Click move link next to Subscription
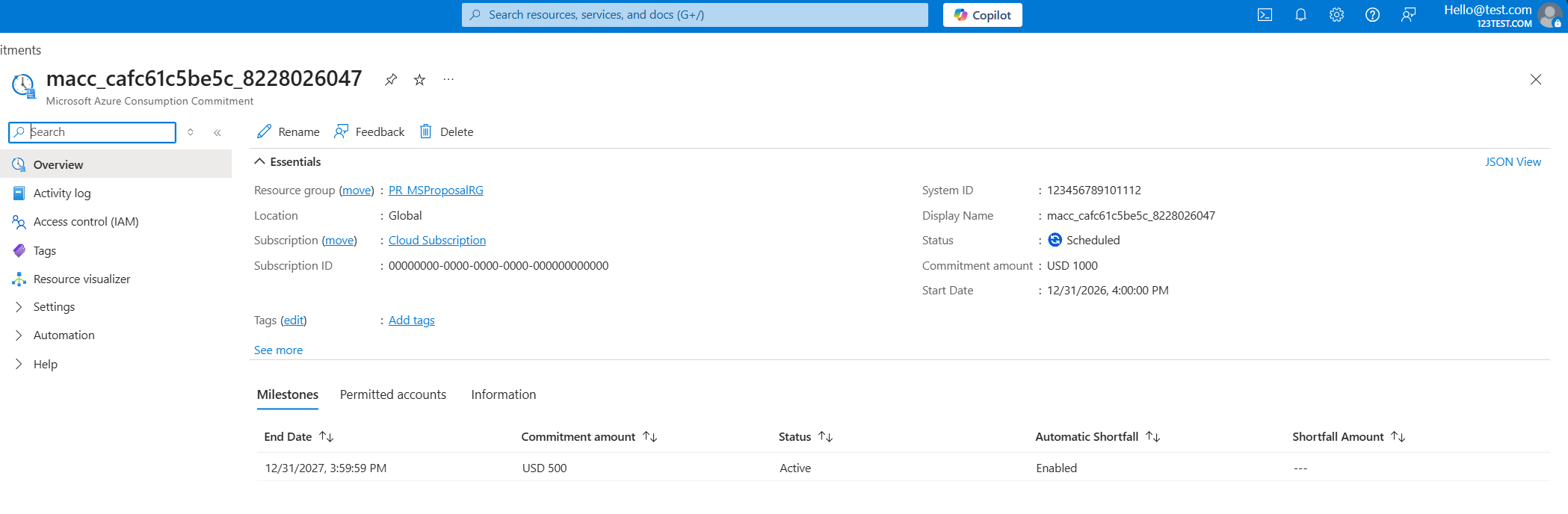The height and width of the screenshot is (514, 1568). click(339, 241)
